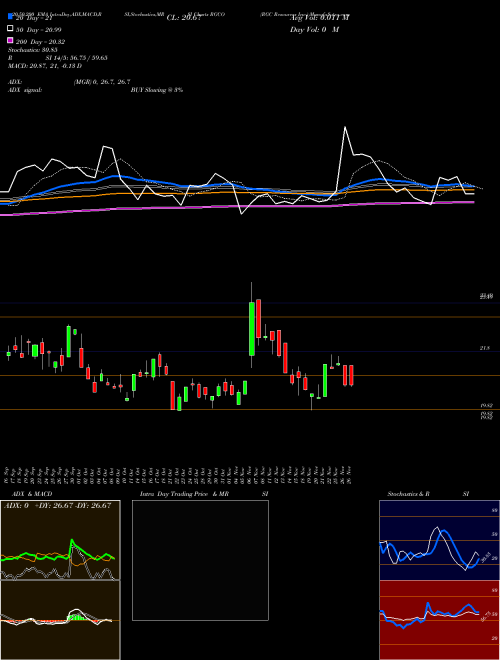Click the blue Stochastics chart thumbnail
The width and height of the screenshot is (500, 660).
[439, 540]
